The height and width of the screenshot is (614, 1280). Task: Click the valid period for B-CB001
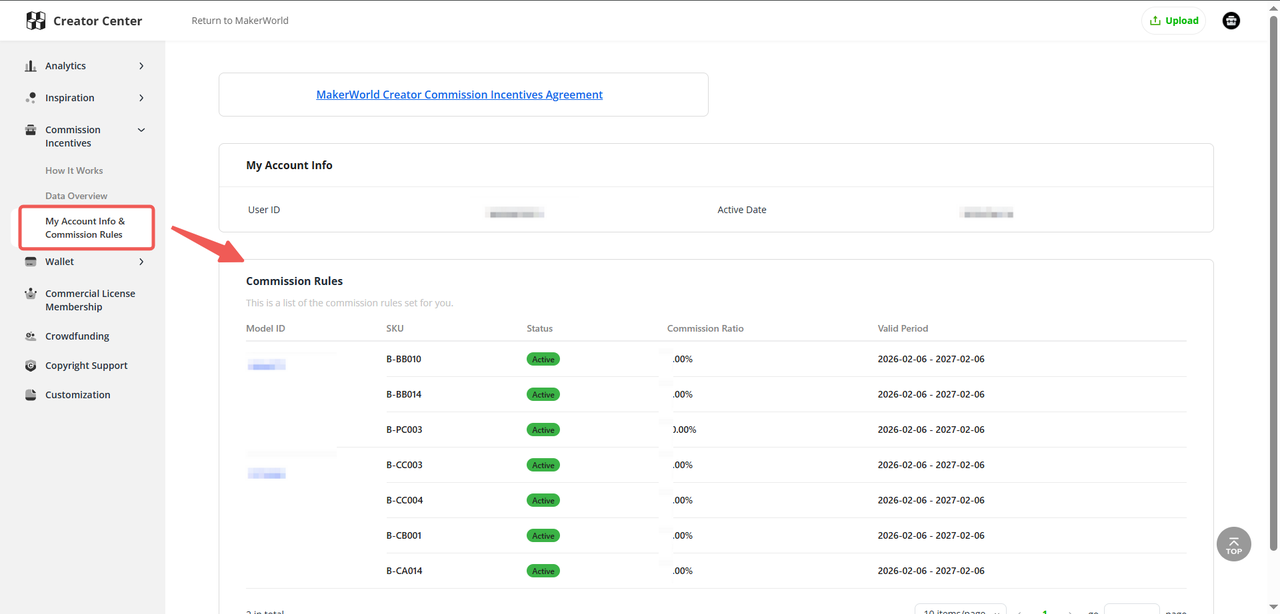931,536
